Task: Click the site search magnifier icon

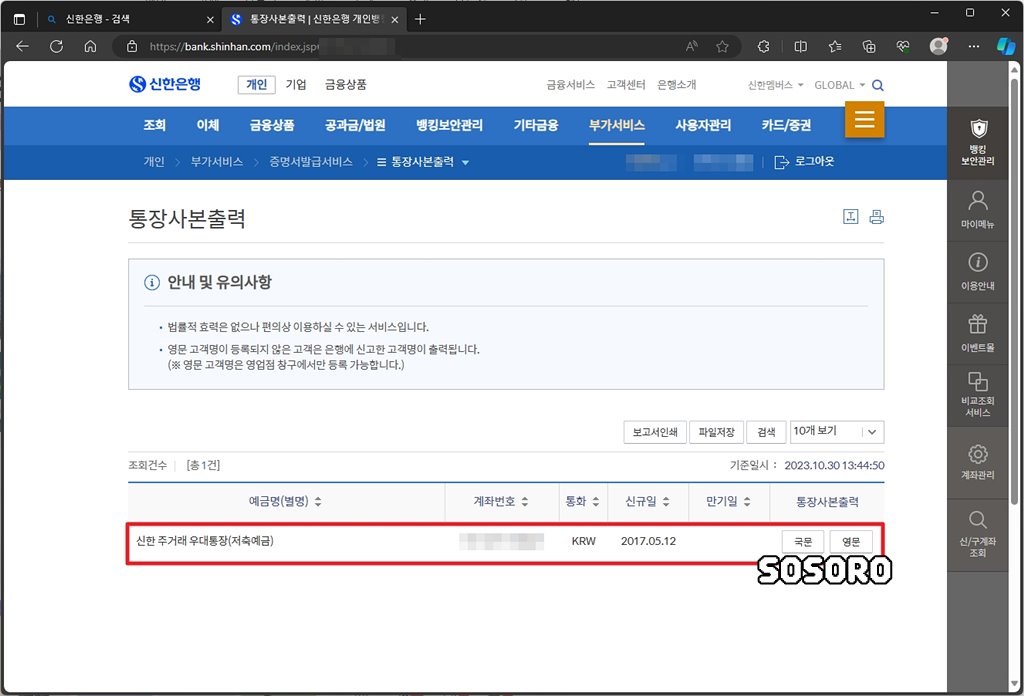Action: (x=878, y=85)
